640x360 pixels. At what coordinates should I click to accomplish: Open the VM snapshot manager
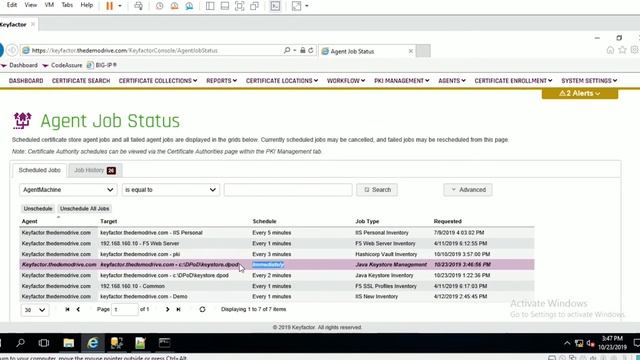click(189, 6)
